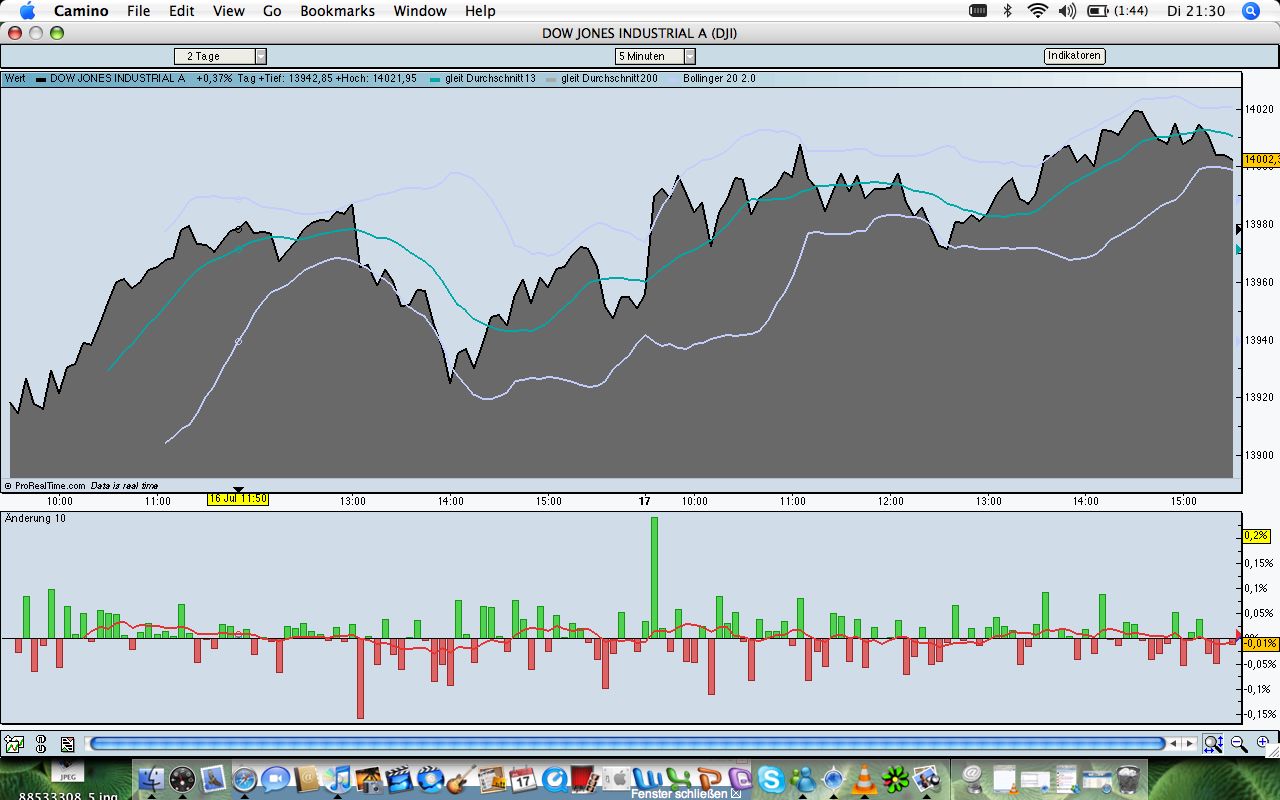The image size is (1280, 800).
Task: Click the yellow '16 Jul 11:50' time marker
Action: [x=238, y=499]
